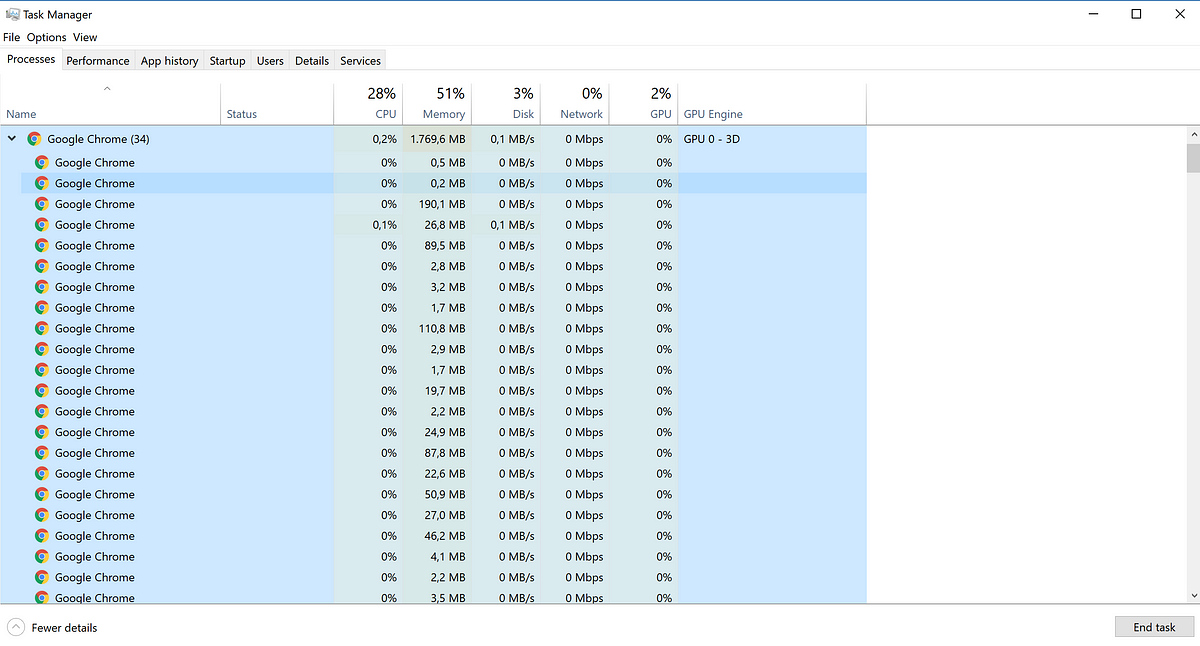Sort by the Status column header
Image resolution: width=1200 pixels, height=646 pixels.
click(x=277, y=104)
